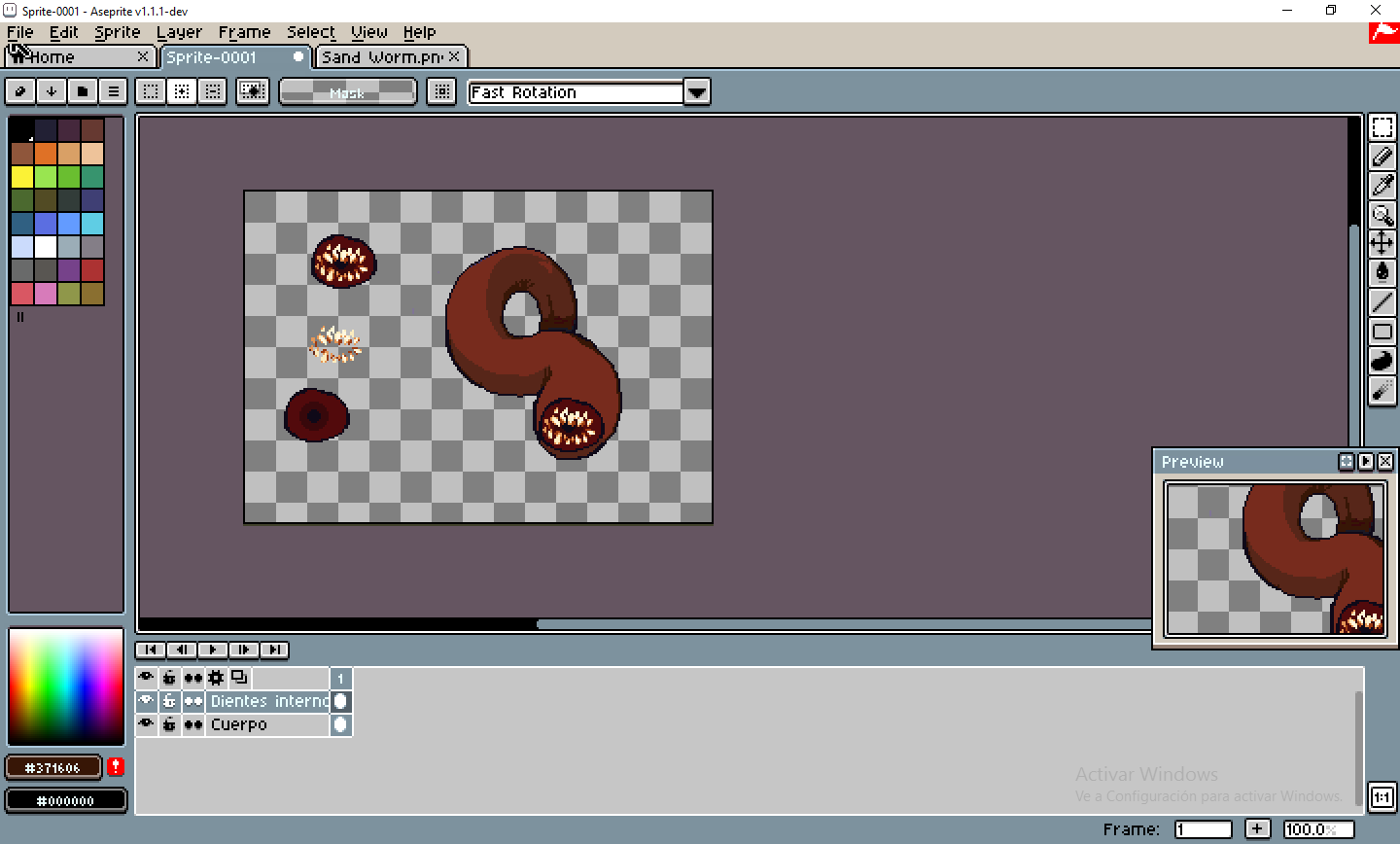Open the Edit menu
The image size is (1400, 844).
coord(64,32)
